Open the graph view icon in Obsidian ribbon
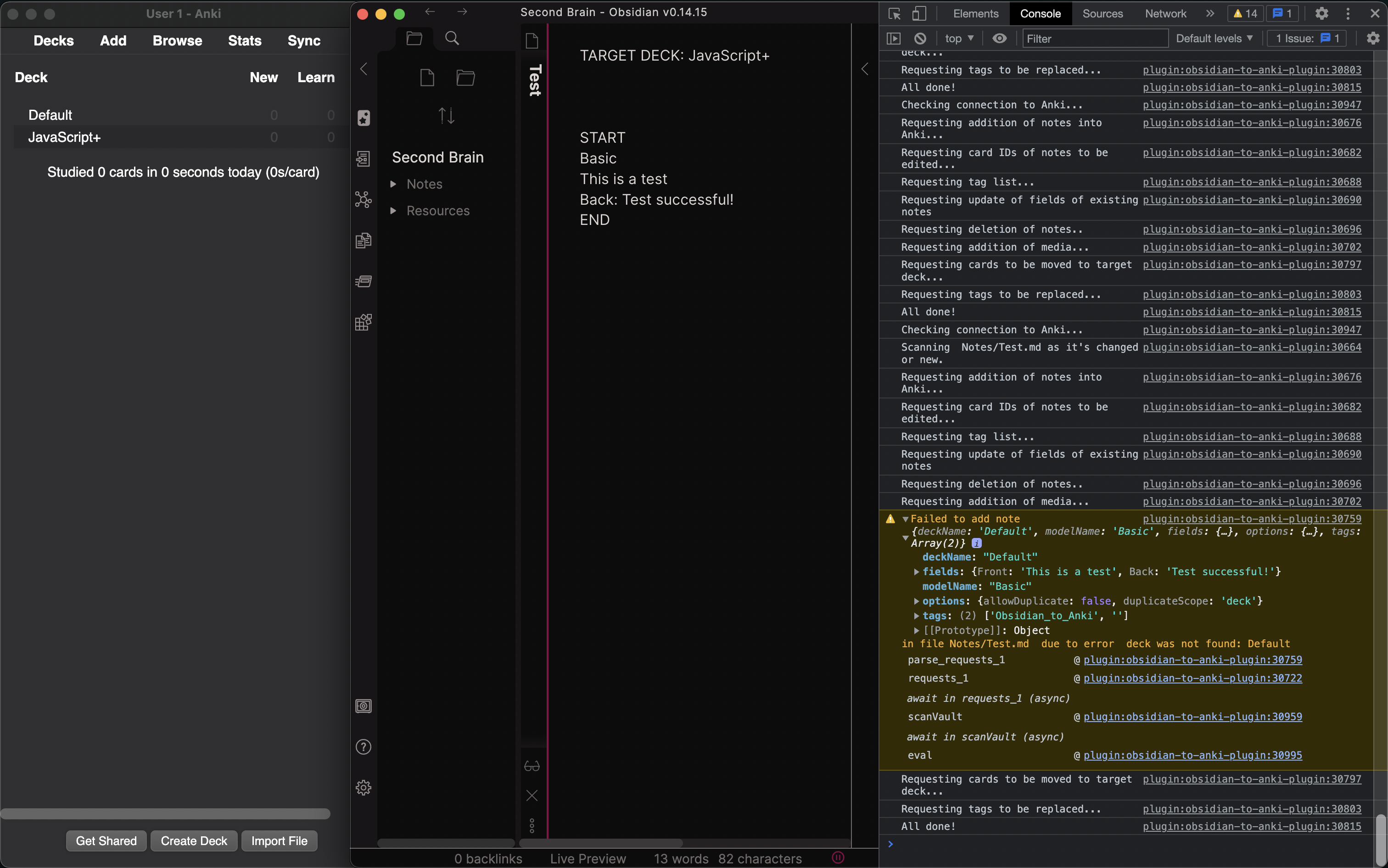 pos(364,199)
